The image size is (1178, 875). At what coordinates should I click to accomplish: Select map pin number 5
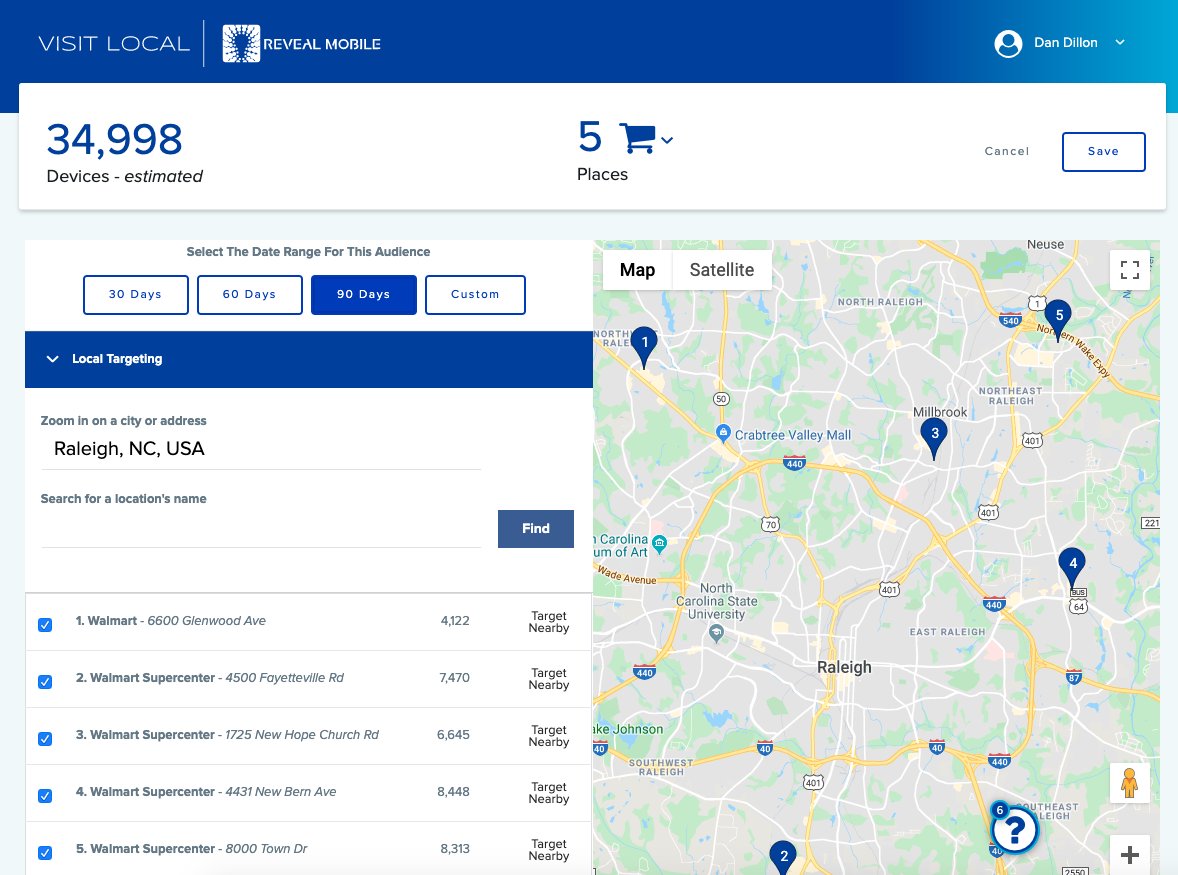click(x=1058, y=317)
